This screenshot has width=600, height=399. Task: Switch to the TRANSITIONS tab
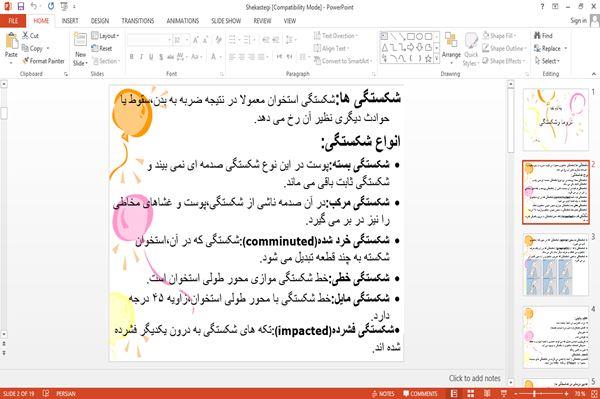138,21
